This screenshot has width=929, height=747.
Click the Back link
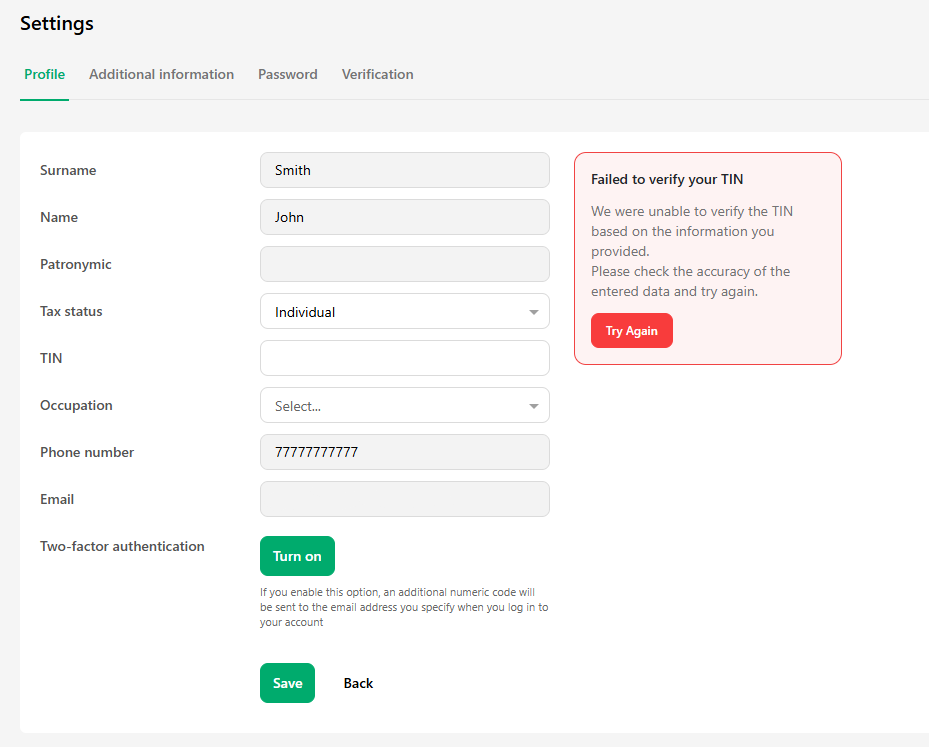pos(358,683)
